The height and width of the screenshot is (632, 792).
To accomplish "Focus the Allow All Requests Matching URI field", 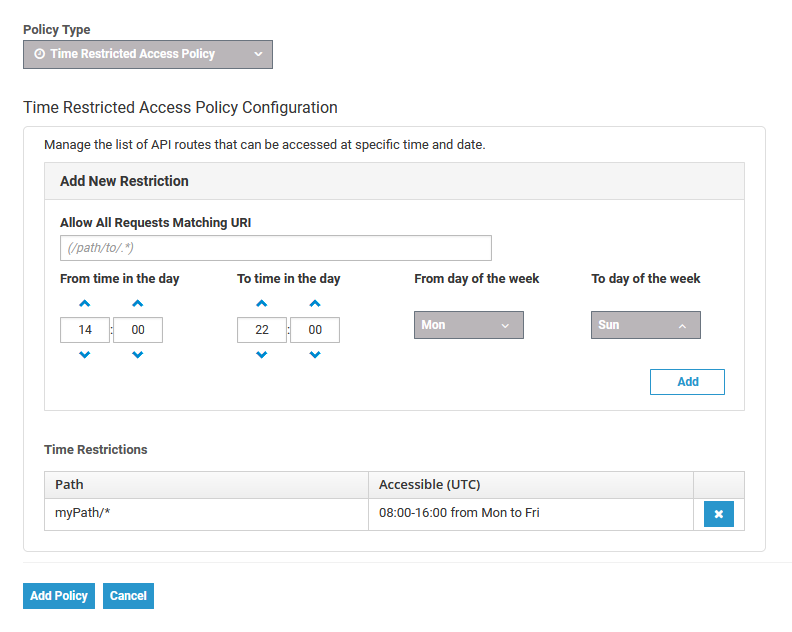I will [275, 248].
